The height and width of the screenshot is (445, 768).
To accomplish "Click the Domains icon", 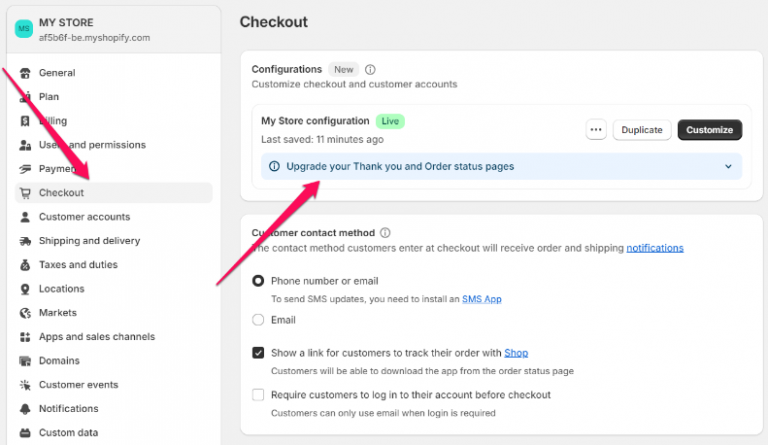I will (x=25, y=361).
